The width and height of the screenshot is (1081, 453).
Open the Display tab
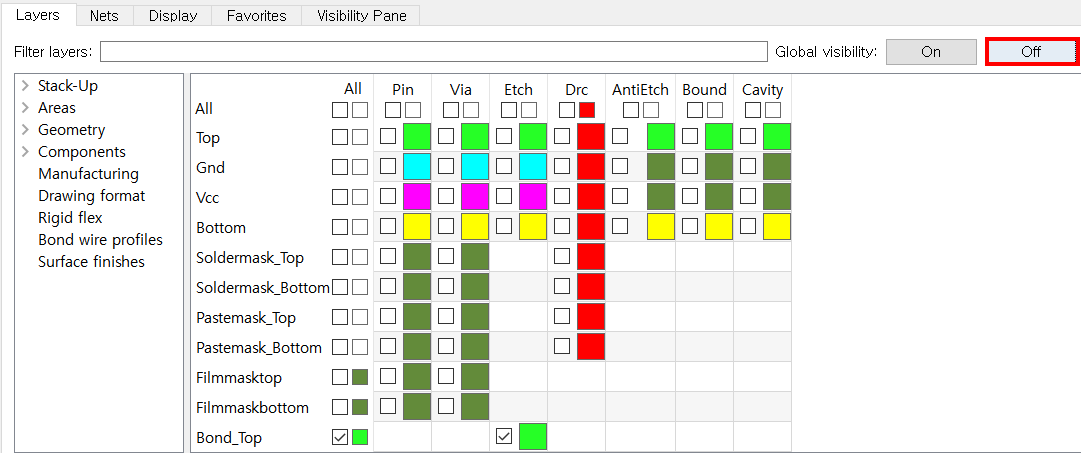click(172, 16)
